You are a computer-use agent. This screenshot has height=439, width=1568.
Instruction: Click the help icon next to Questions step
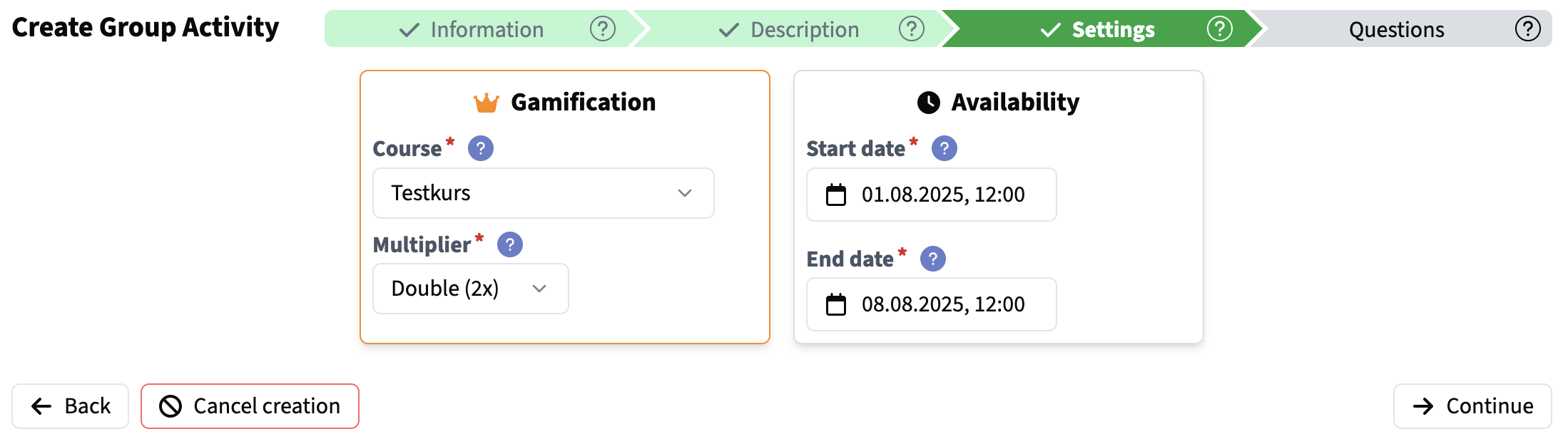pyautogui.click(x=1527, y=29)
